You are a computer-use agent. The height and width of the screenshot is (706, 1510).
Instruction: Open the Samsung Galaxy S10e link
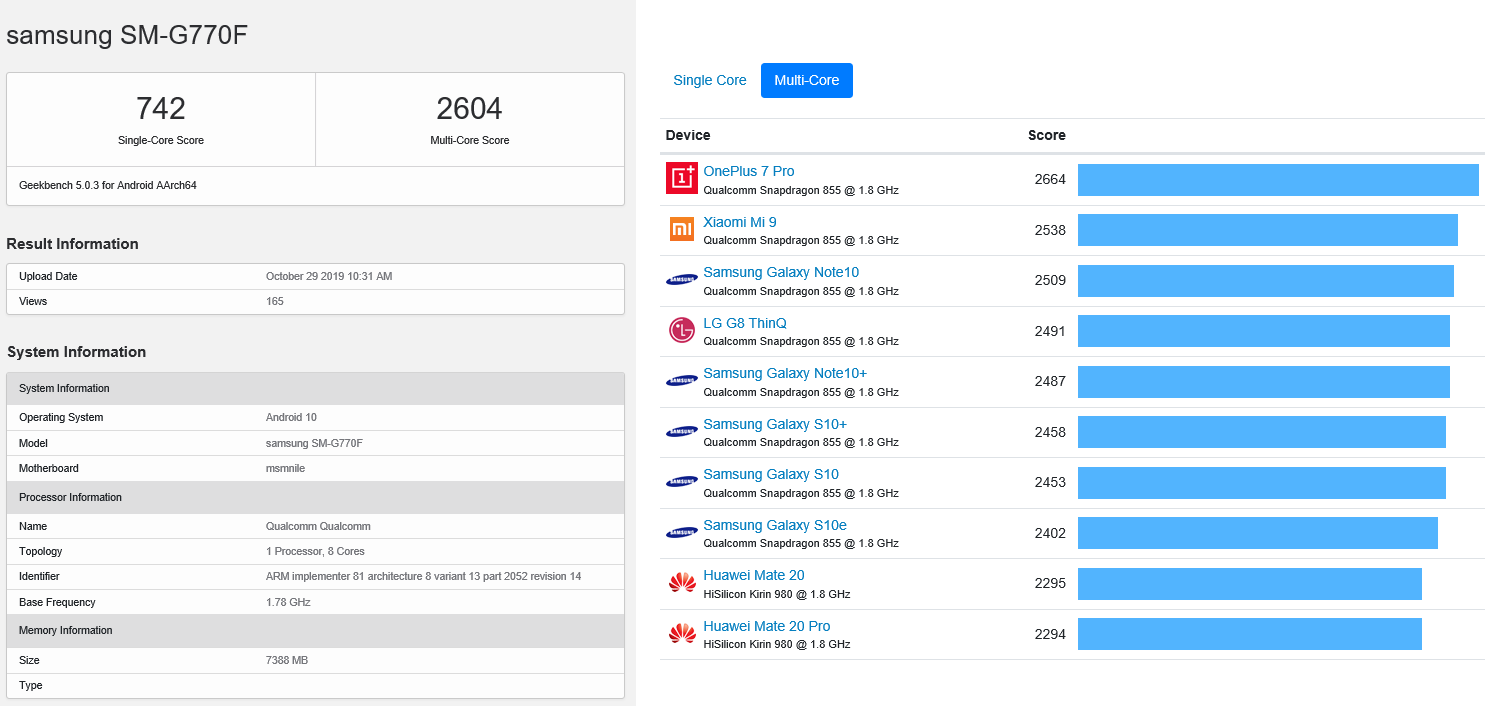pos(775,525)
